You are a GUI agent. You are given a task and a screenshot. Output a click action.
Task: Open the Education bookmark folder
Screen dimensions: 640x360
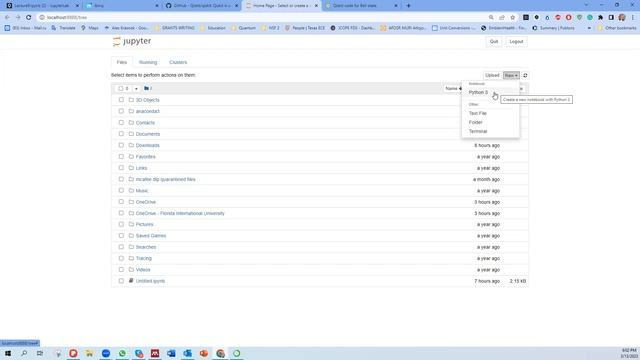[x=212, y=28]
